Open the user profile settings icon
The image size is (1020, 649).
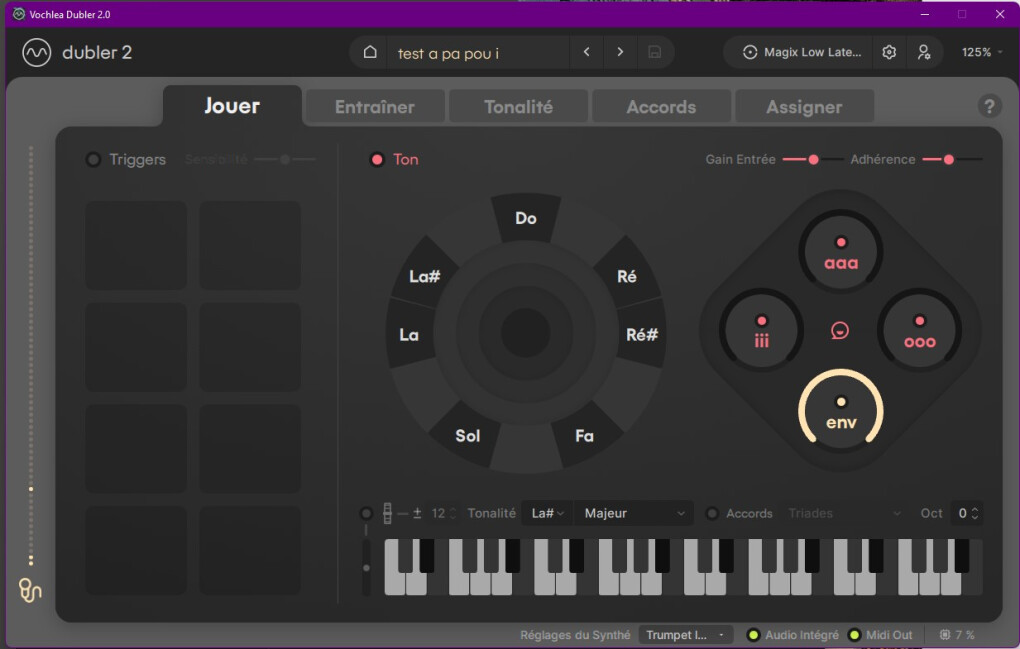pyautogui.click(x=924, y=53)
